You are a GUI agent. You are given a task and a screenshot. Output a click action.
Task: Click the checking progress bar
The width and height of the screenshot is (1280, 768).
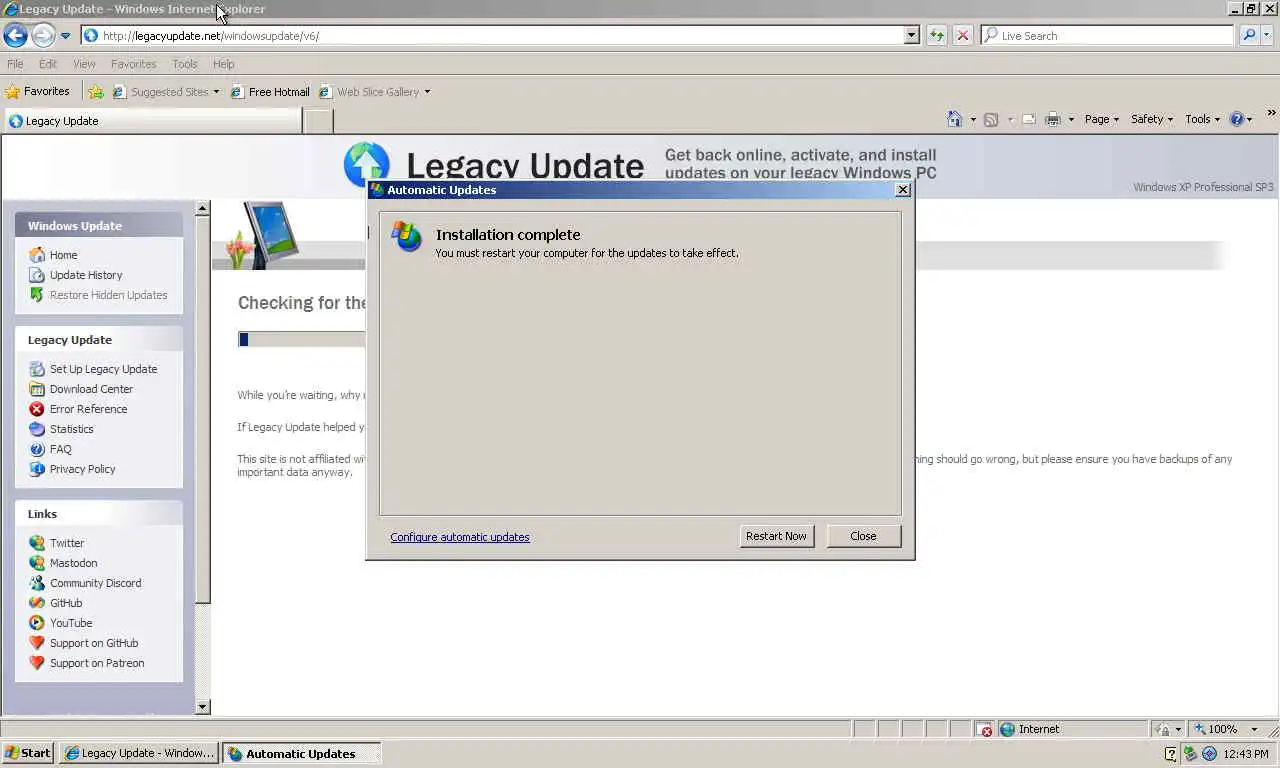click(301, 339)
